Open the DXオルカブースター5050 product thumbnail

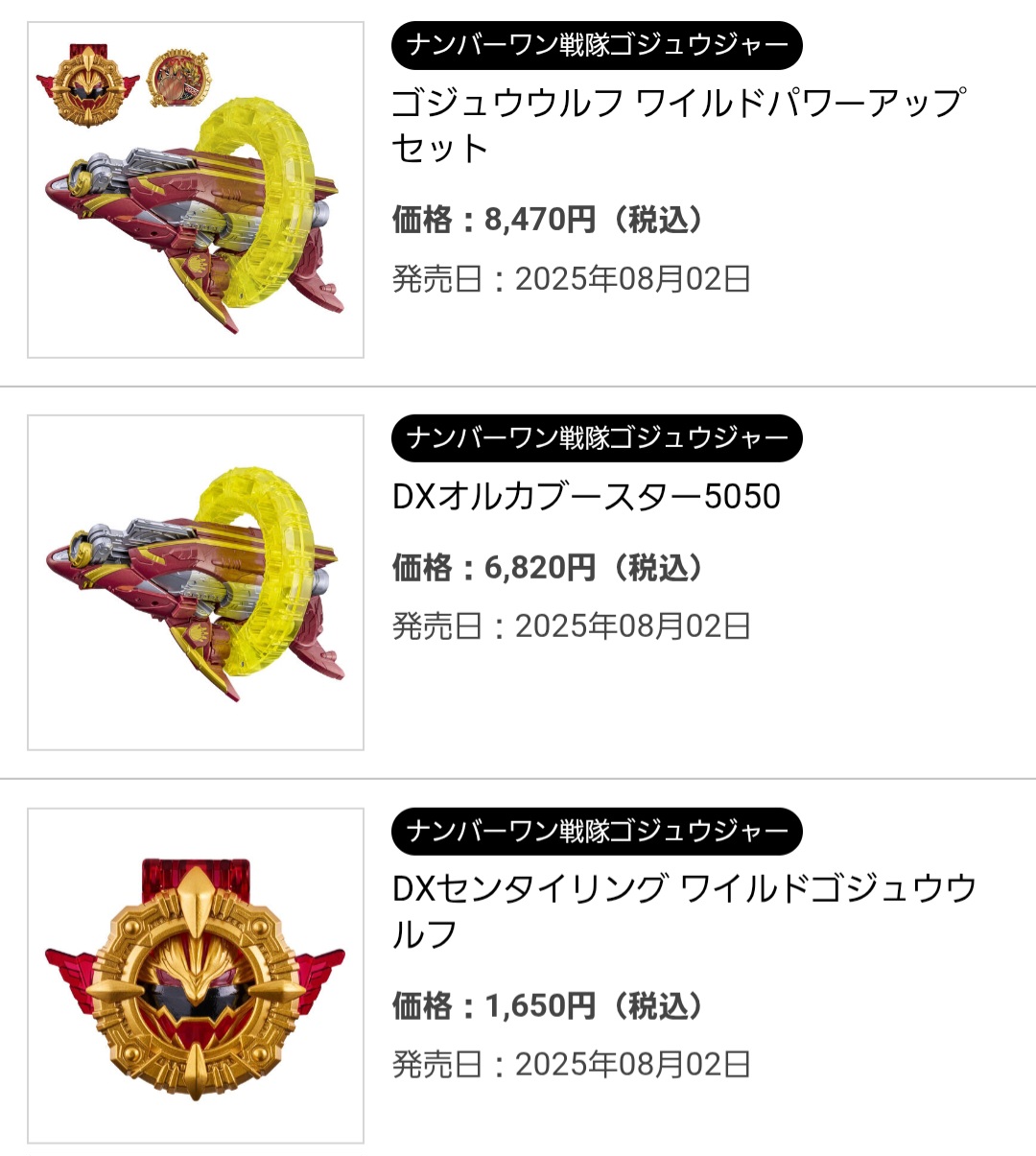point(196,582)
